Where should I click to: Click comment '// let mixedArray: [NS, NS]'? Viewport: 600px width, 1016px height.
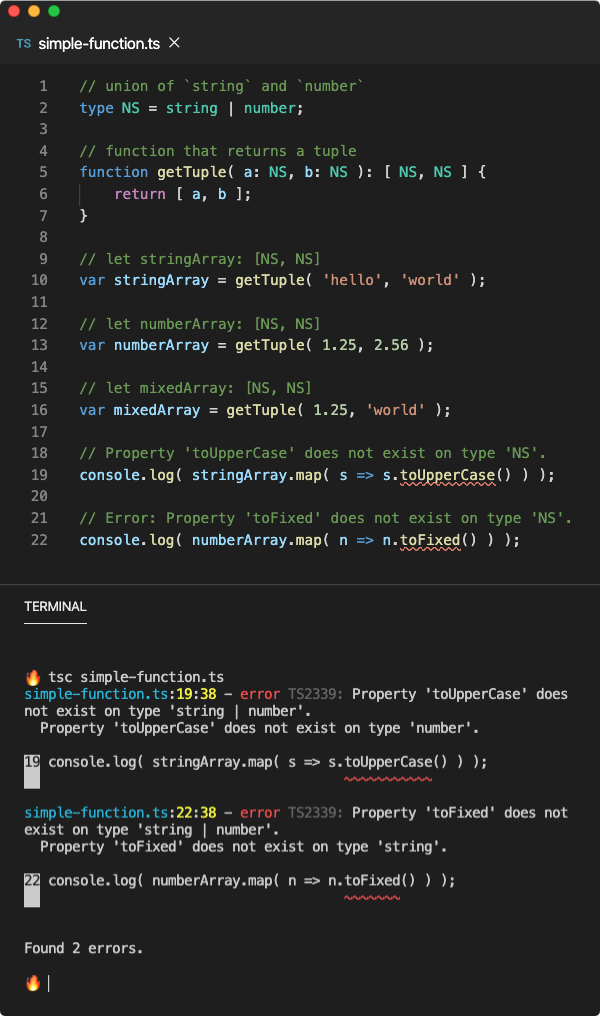pyautogui.click(x=196, y=388)
